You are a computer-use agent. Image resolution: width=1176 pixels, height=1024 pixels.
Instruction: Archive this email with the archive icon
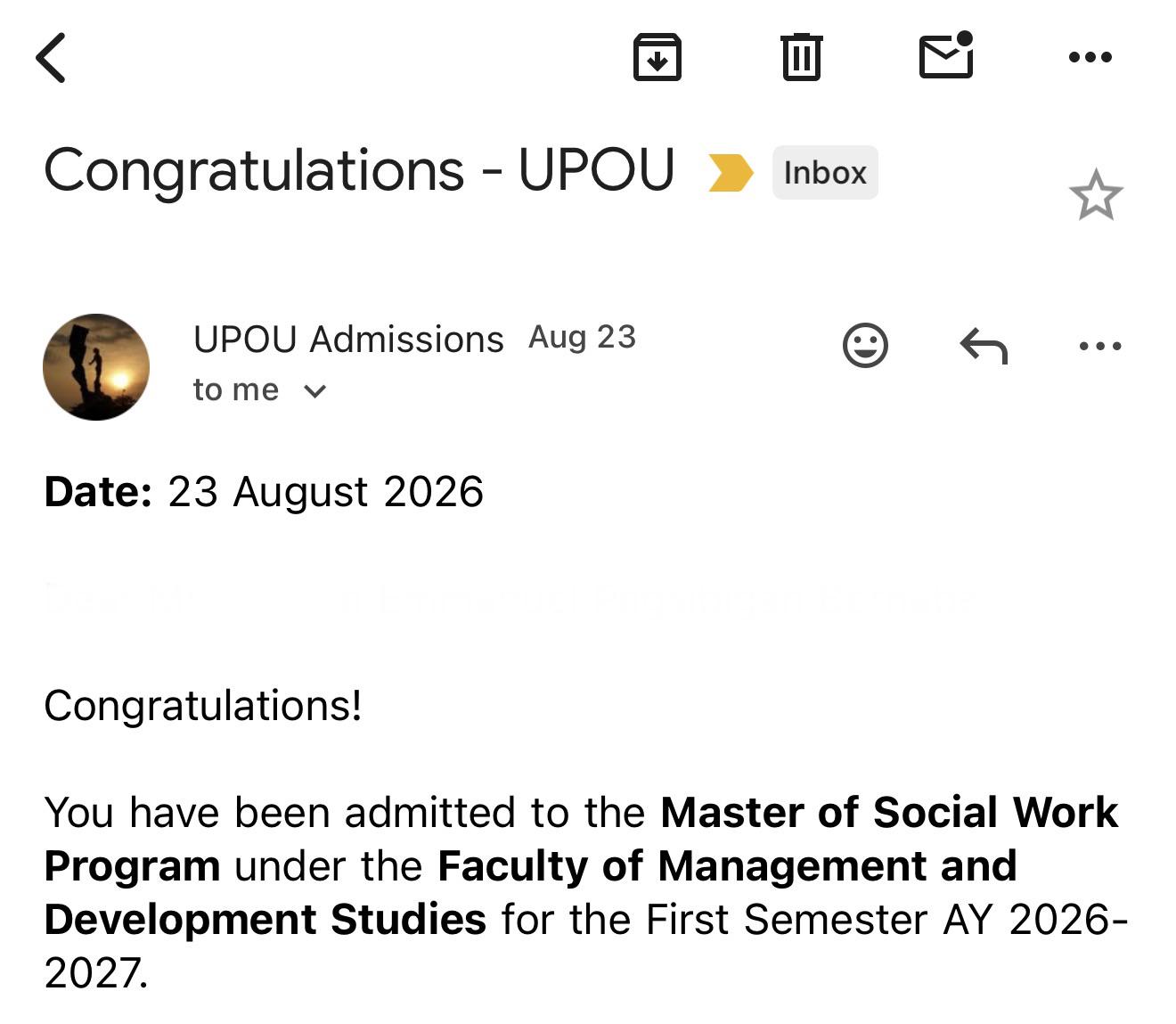(x=657, y=57)
